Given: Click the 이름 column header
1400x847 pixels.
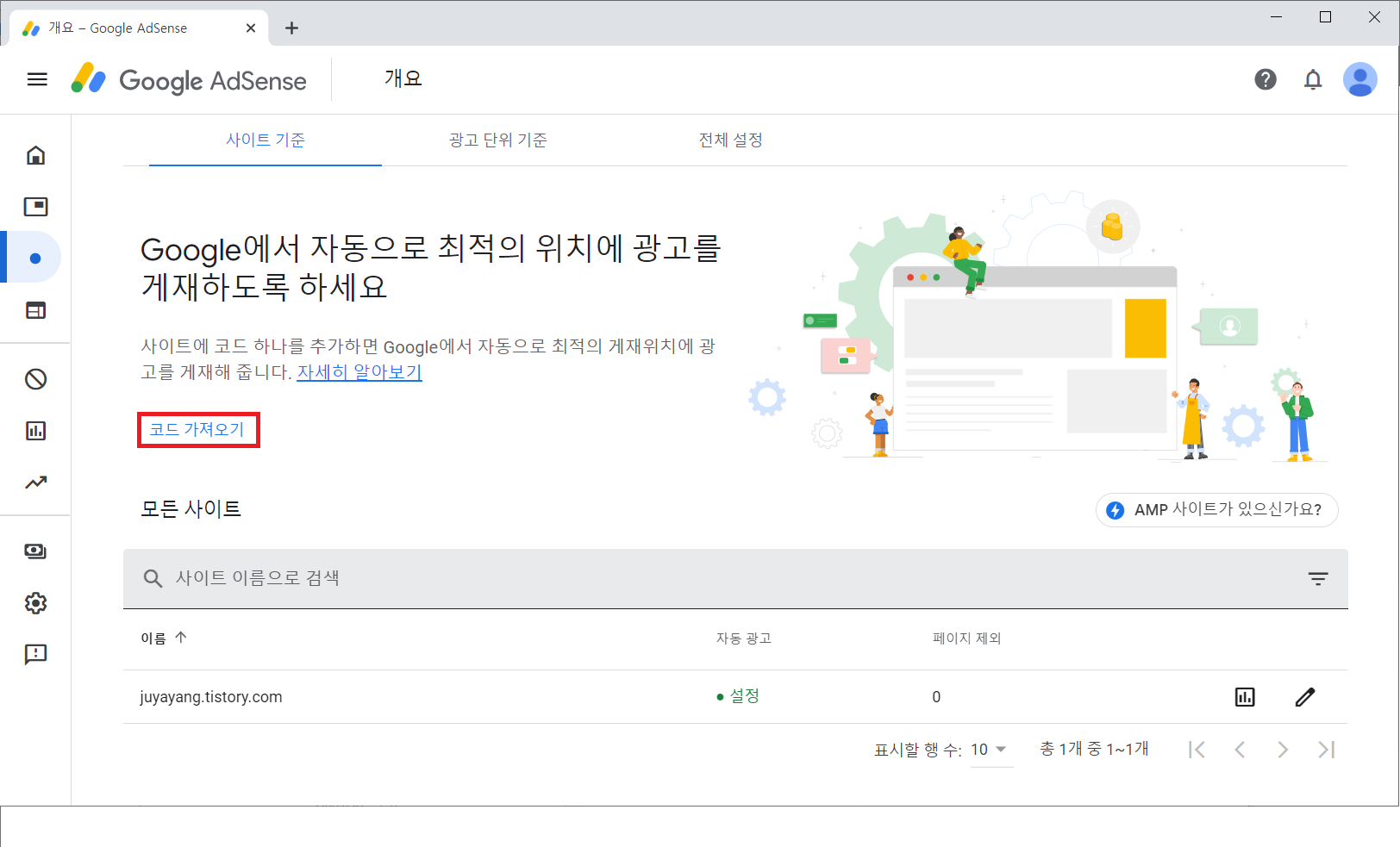Looking at the screenshot, I should point(153,638).
